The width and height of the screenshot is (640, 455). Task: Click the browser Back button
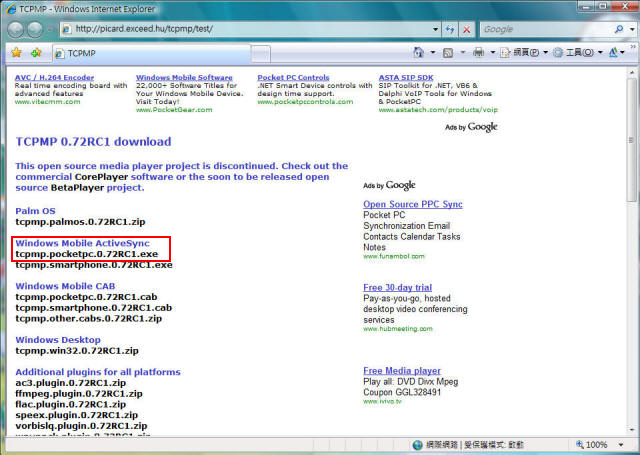[16, 29]
